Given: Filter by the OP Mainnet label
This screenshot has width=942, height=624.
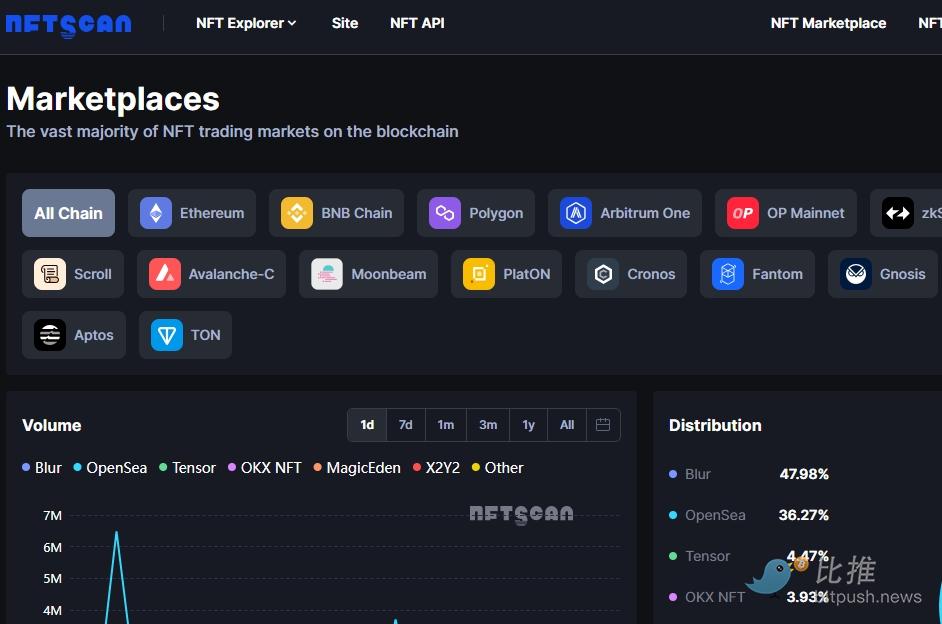Looking at the screenshot, I should [806, 213].
